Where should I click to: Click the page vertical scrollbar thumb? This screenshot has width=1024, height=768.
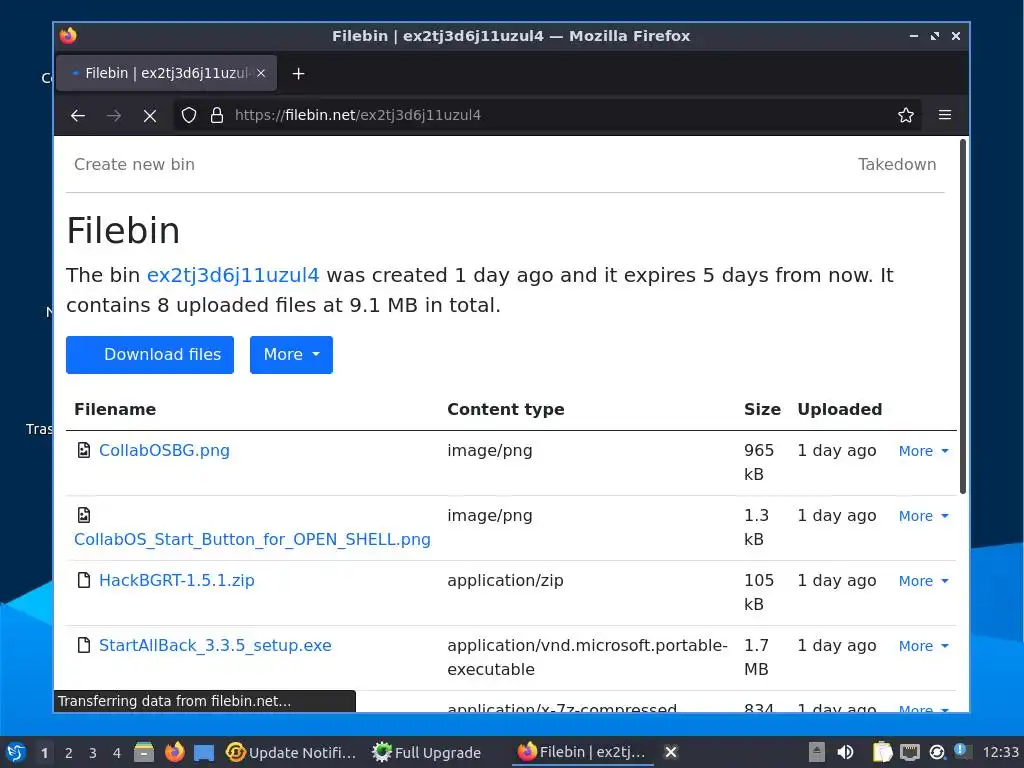[x=963, y=317]
